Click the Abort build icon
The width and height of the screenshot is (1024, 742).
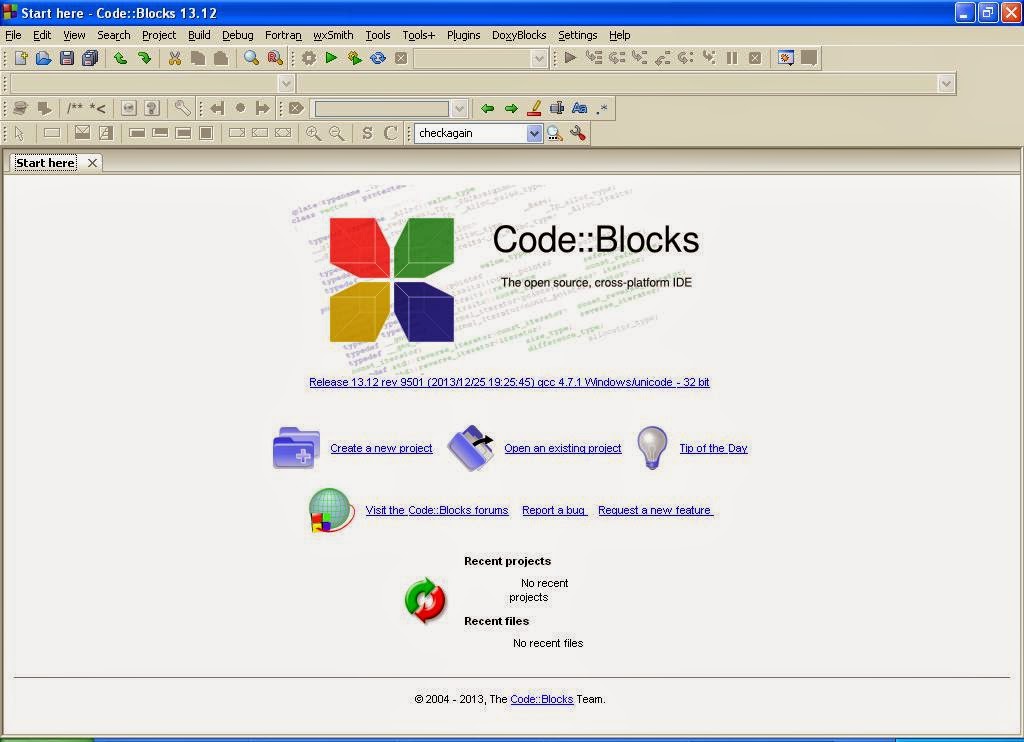click(401, 58)
